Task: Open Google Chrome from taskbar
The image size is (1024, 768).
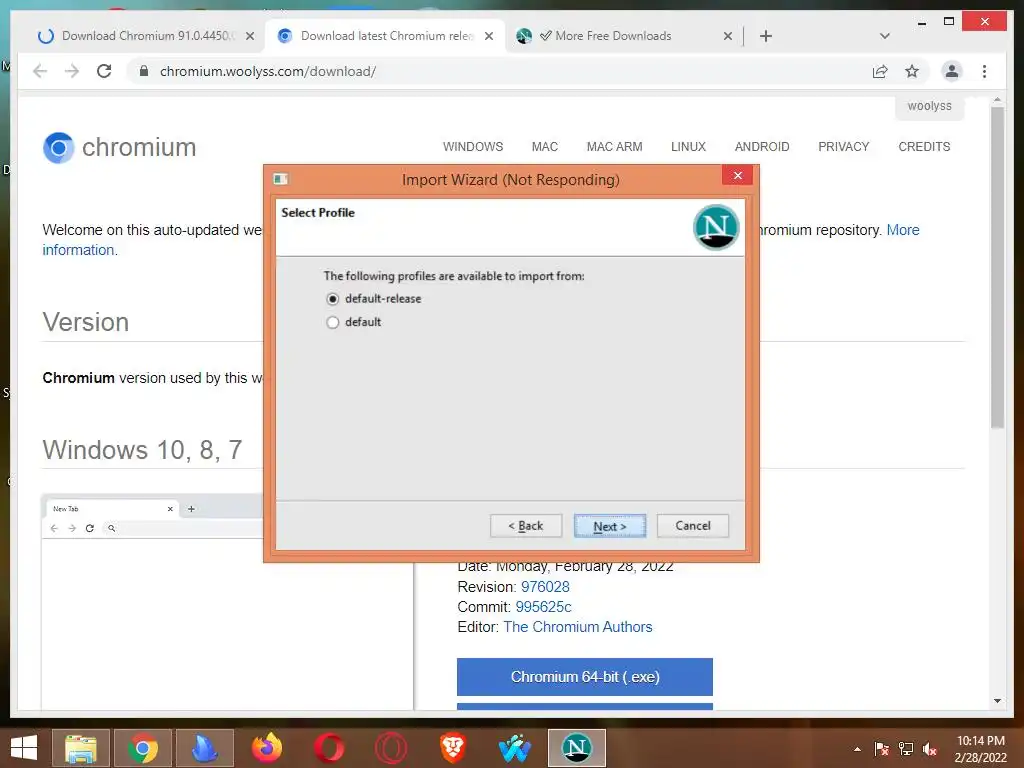Action: [142, 748]
